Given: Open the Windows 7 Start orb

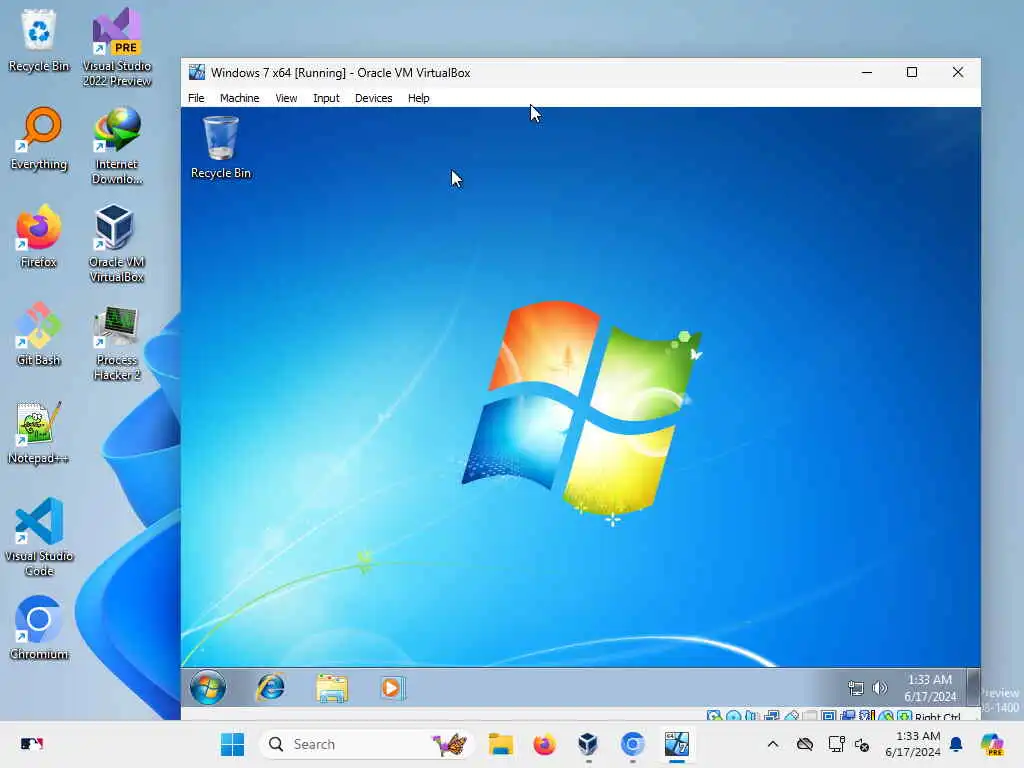Looking at the screenshot, I should click(x=208, y=687).
